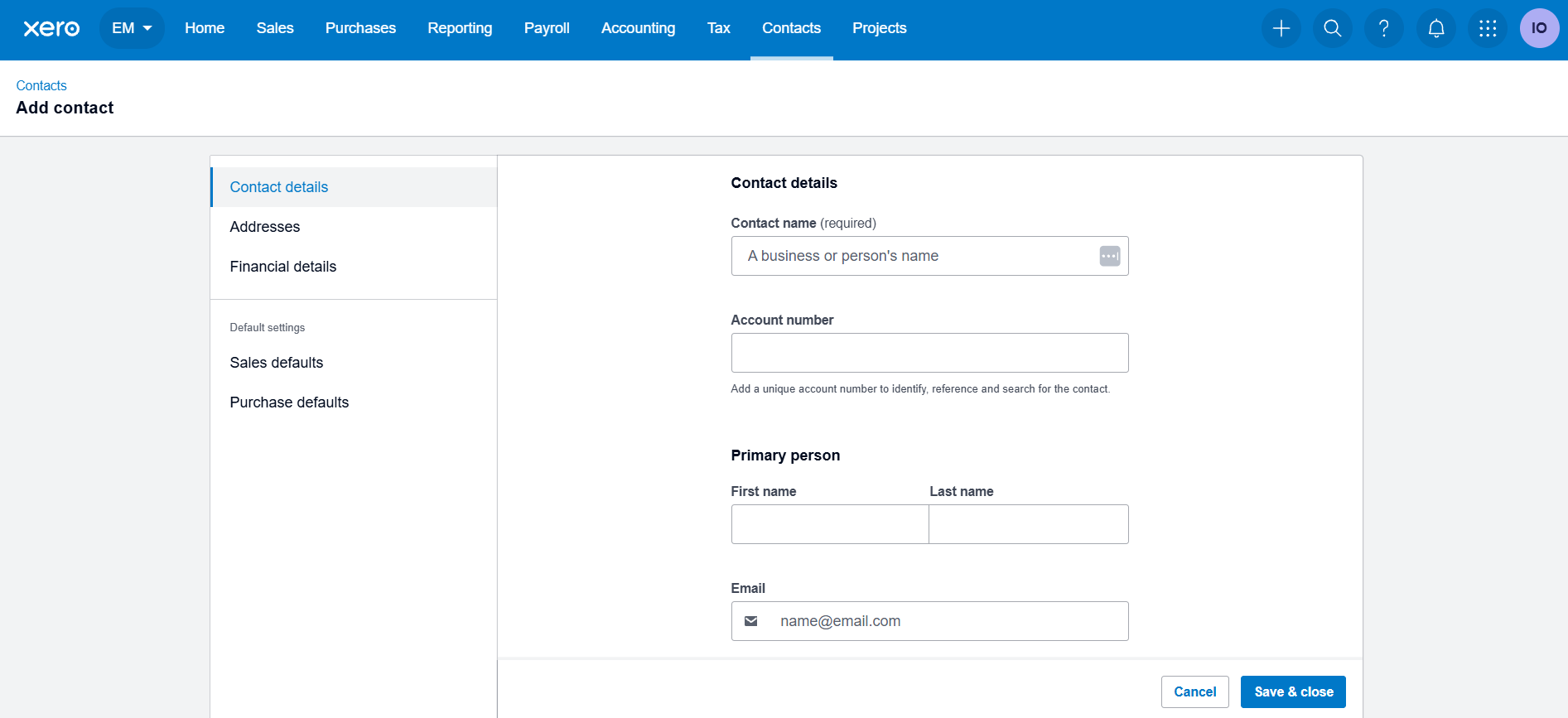Screen dimensions: 1568x718
Task: Focus the First name input field
Action: click(x=830, y=524)
